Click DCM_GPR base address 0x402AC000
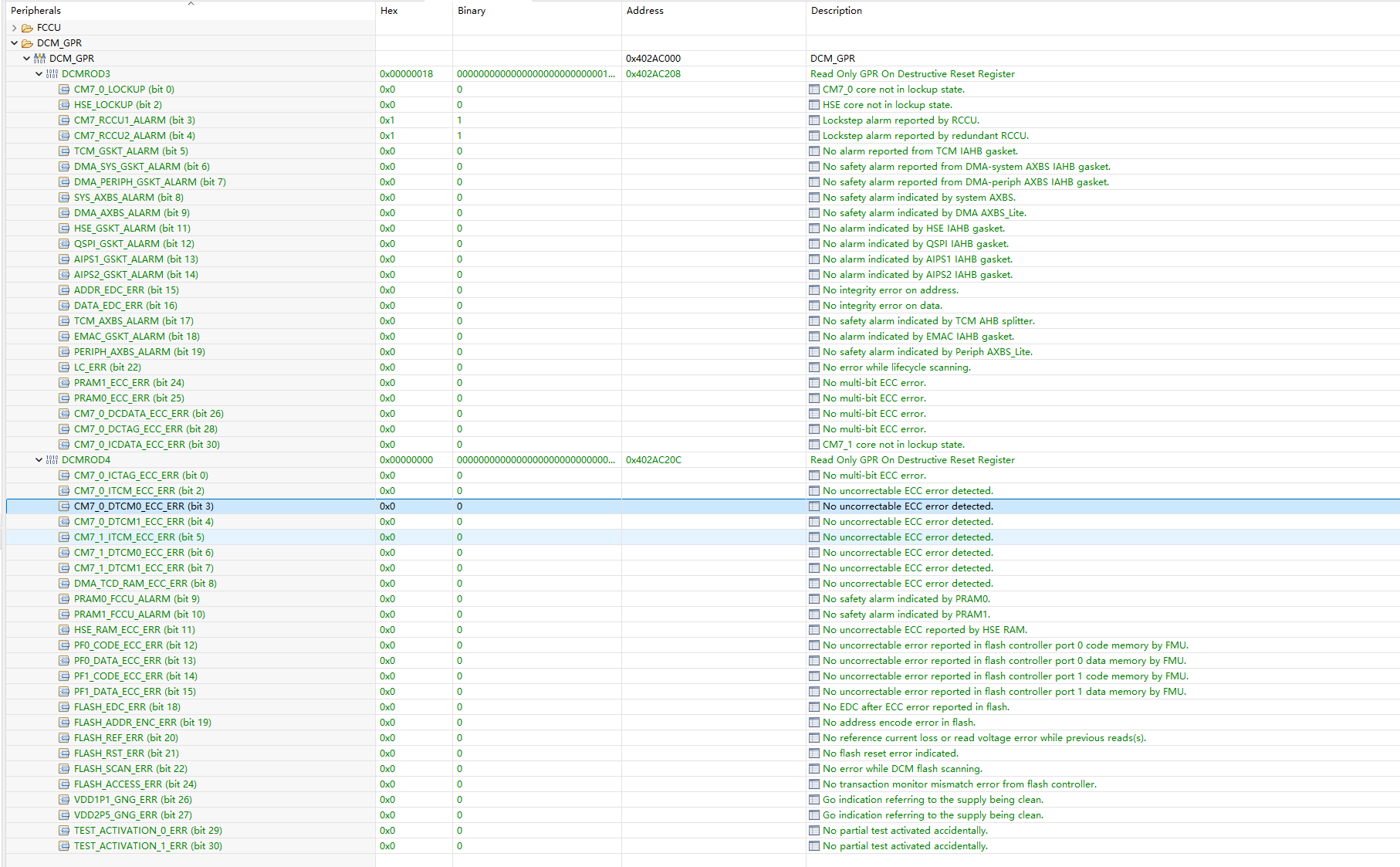The image size is (1400, 867). point(653,59)
